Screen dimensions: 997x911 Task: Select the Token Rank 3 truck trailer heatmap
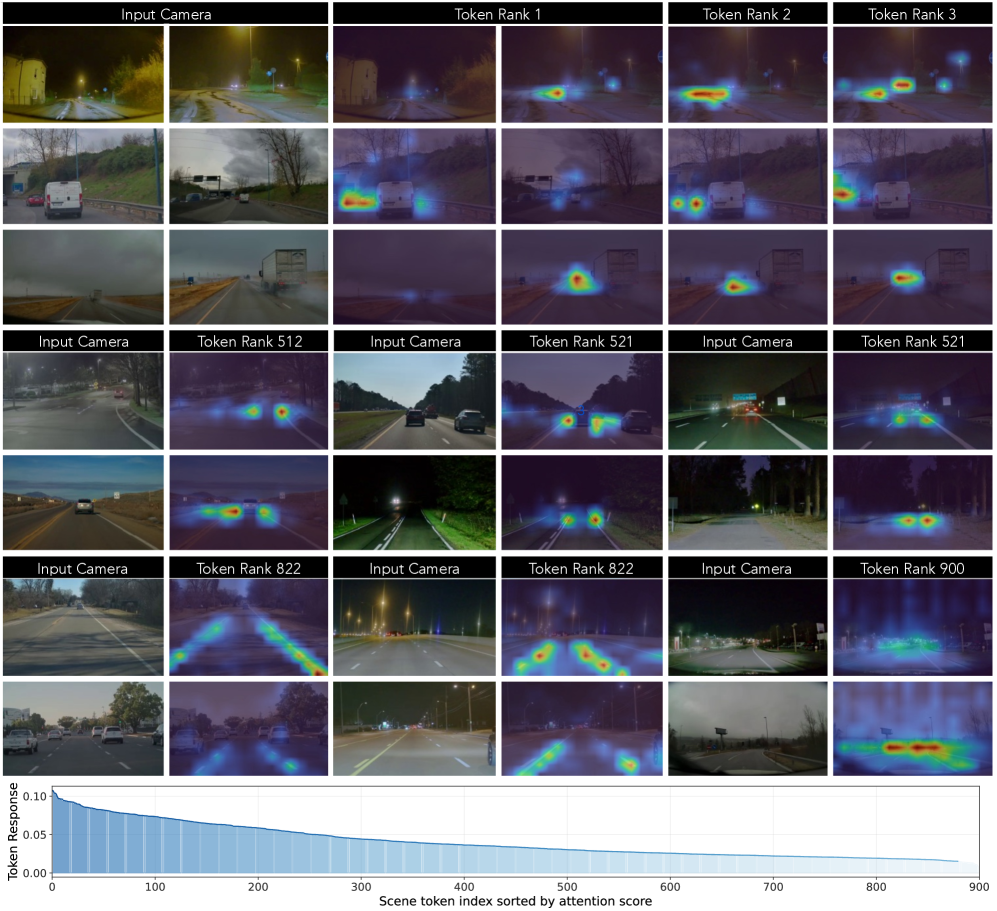coord(912,277)
